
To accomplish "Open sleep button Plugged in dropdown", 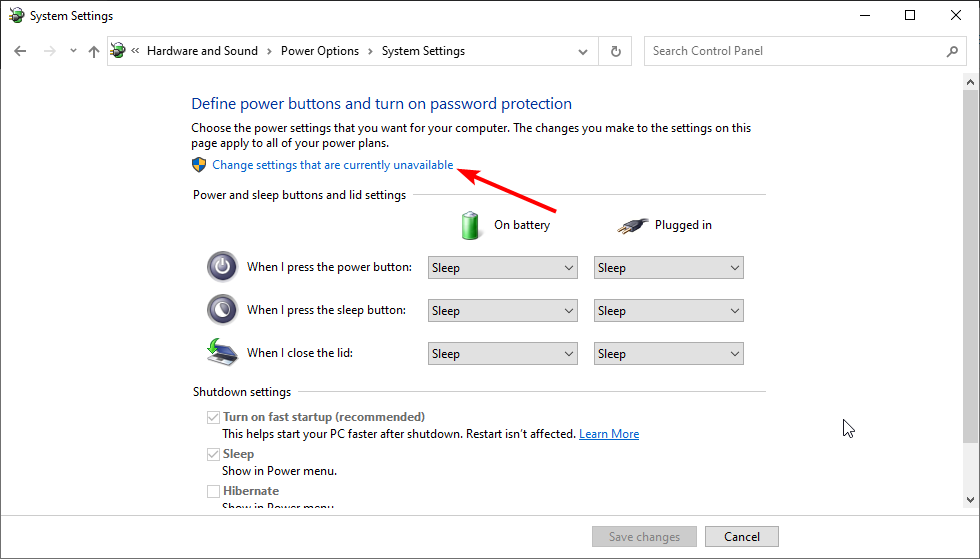I will pyautogui.click(x=669, y=311).
